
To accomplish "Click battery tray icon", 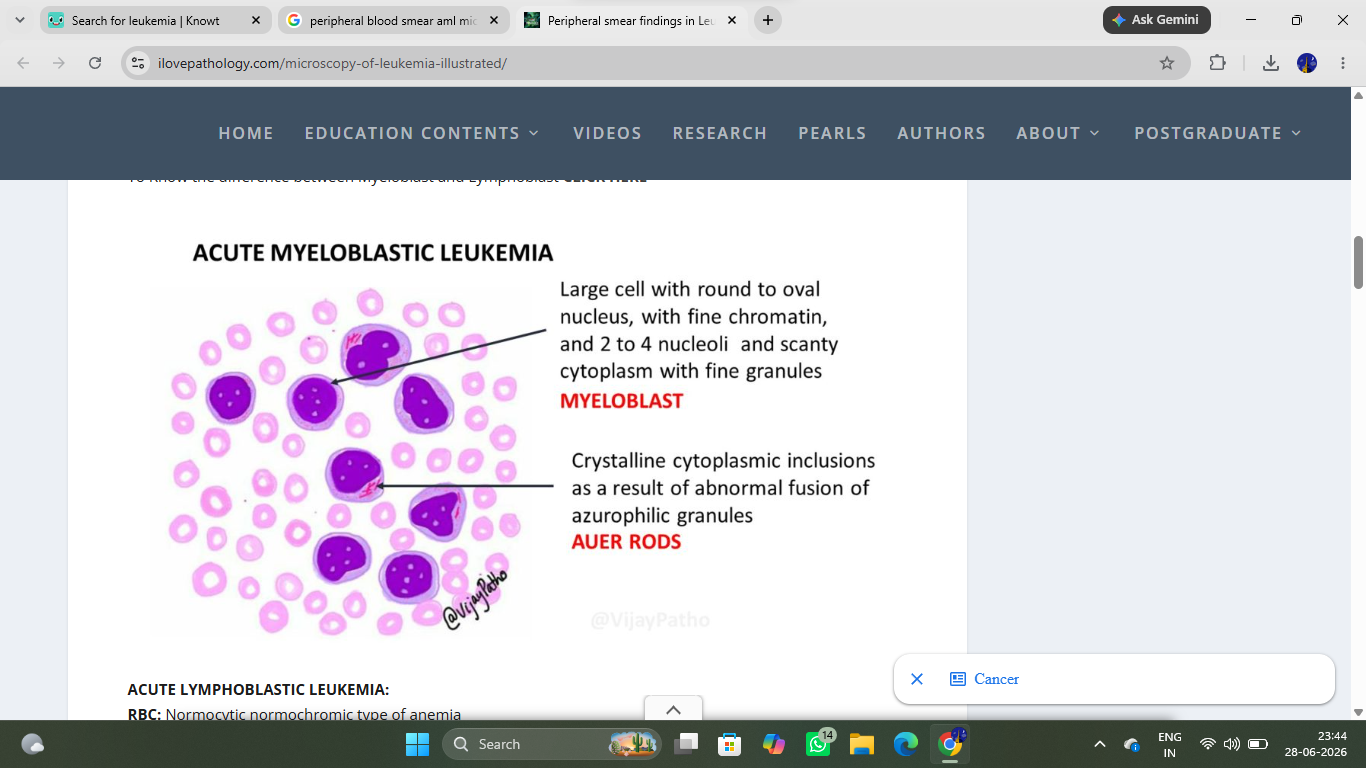I will point(1258,744).
